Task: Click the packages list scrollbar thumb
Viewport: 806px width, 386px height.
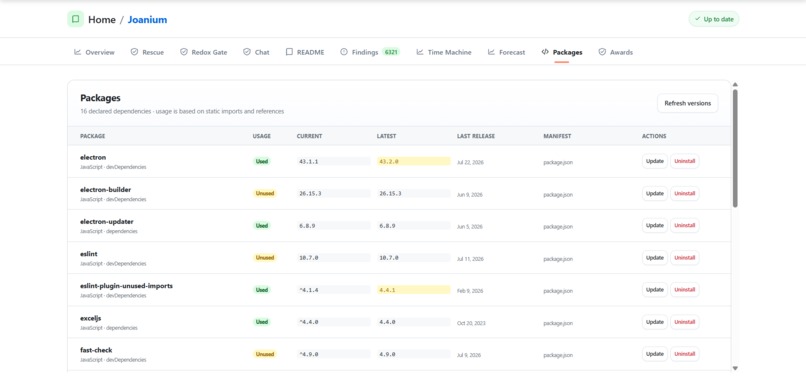Action: [x=735, y=148]
